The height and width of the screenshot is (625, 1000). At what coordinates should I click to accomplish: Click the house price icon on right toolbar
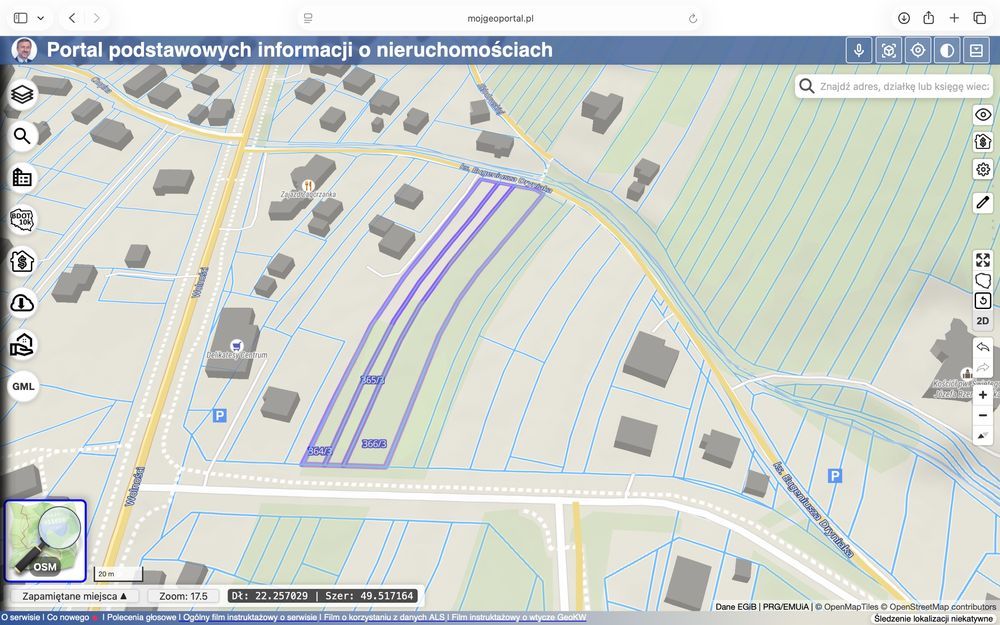[983, 142]
